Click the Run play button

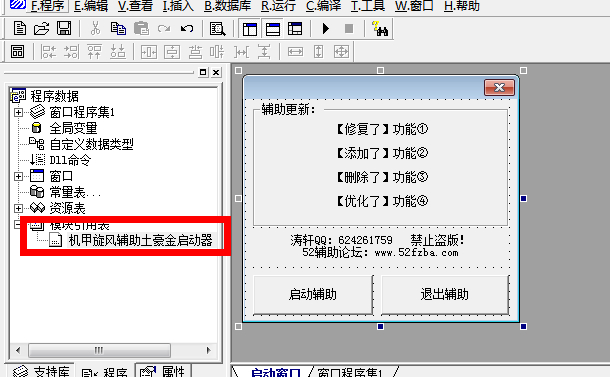click(x=326, y=28)
